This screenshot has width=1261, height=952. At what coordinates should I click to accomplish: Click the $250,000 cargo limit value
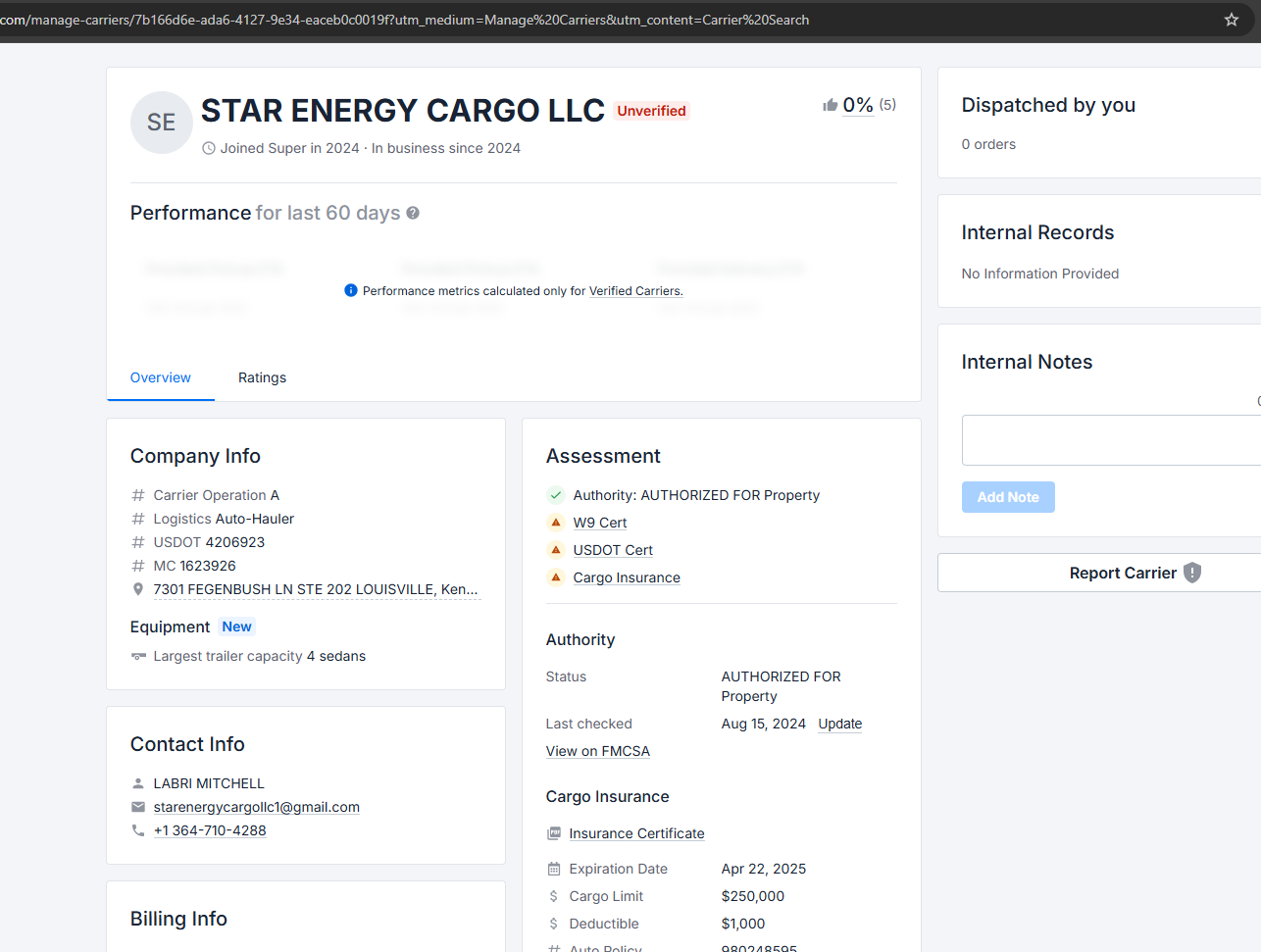753,896
